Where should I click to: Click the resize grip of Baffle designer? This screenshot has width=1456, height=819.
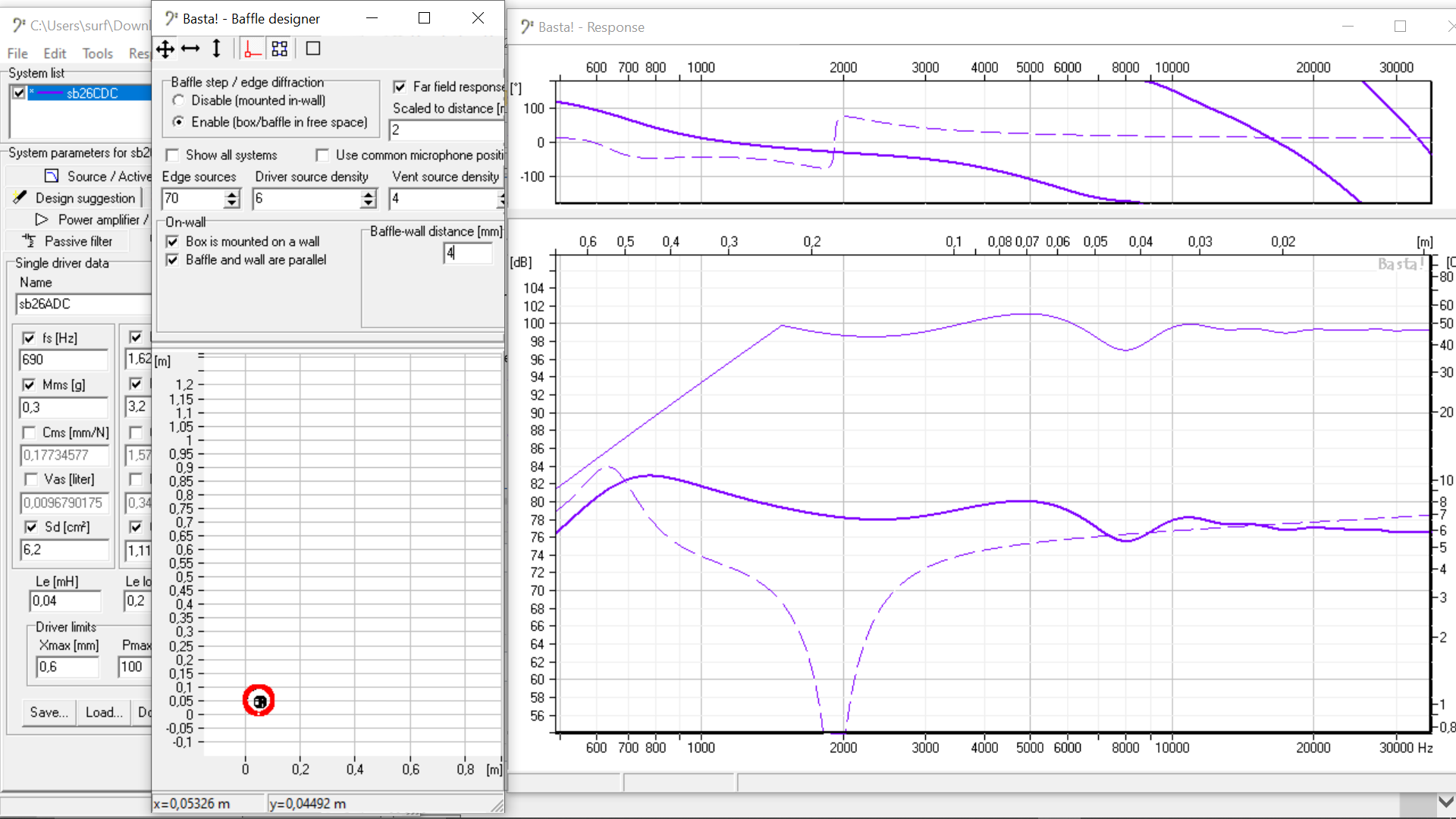coord(497,806)
